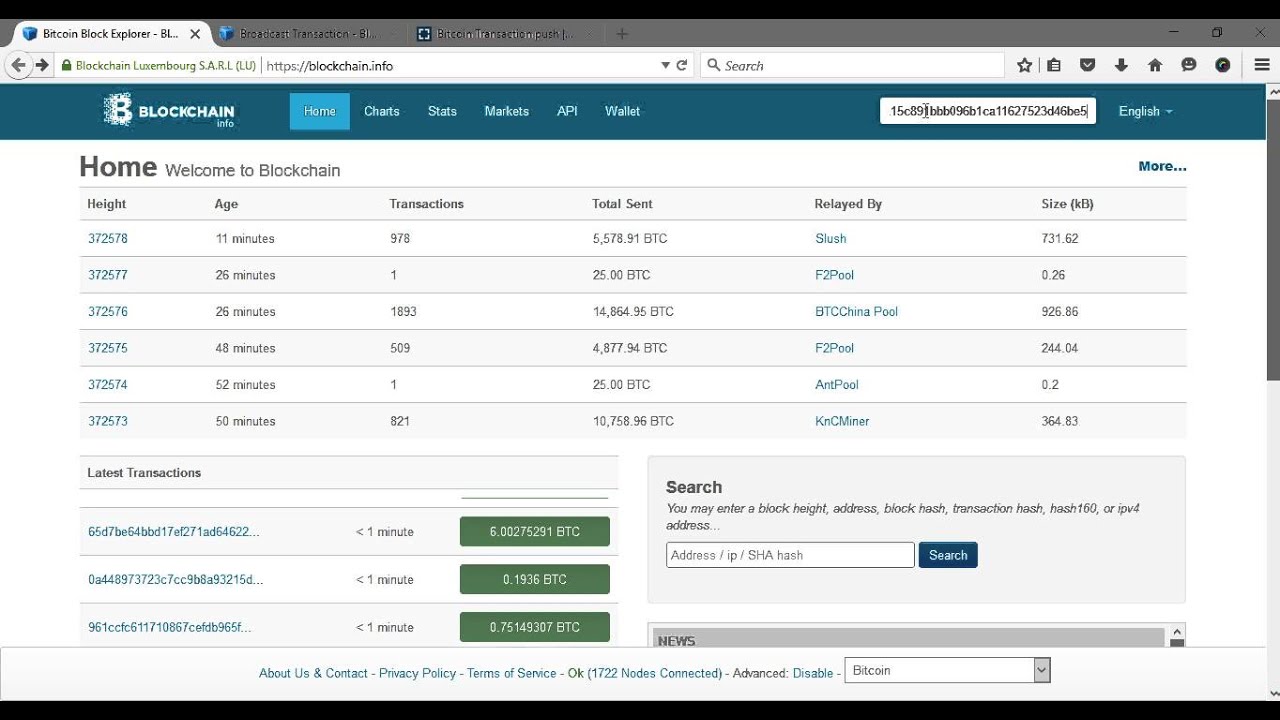Open Privacy Policy link
1280x720 pixels.
(x=418, y=673)
